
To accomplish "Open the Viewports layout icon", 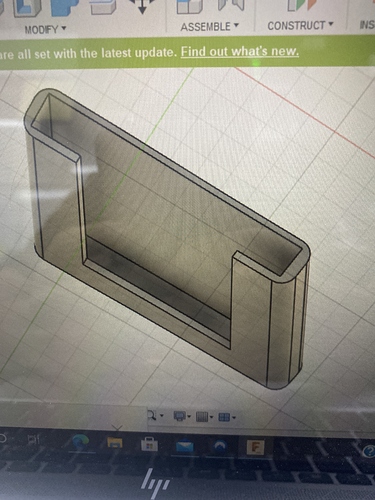I will 227,417.
